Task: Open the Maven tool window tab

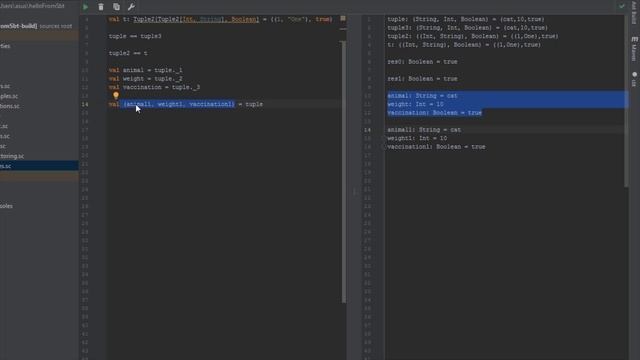Action: (634, 49)
